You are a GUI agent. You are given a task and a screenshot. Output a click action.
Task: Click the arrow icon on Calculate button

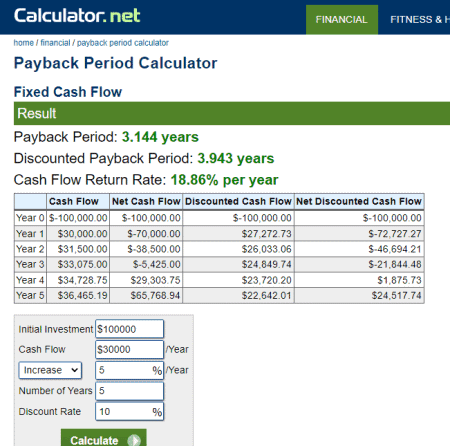point(134,440)
